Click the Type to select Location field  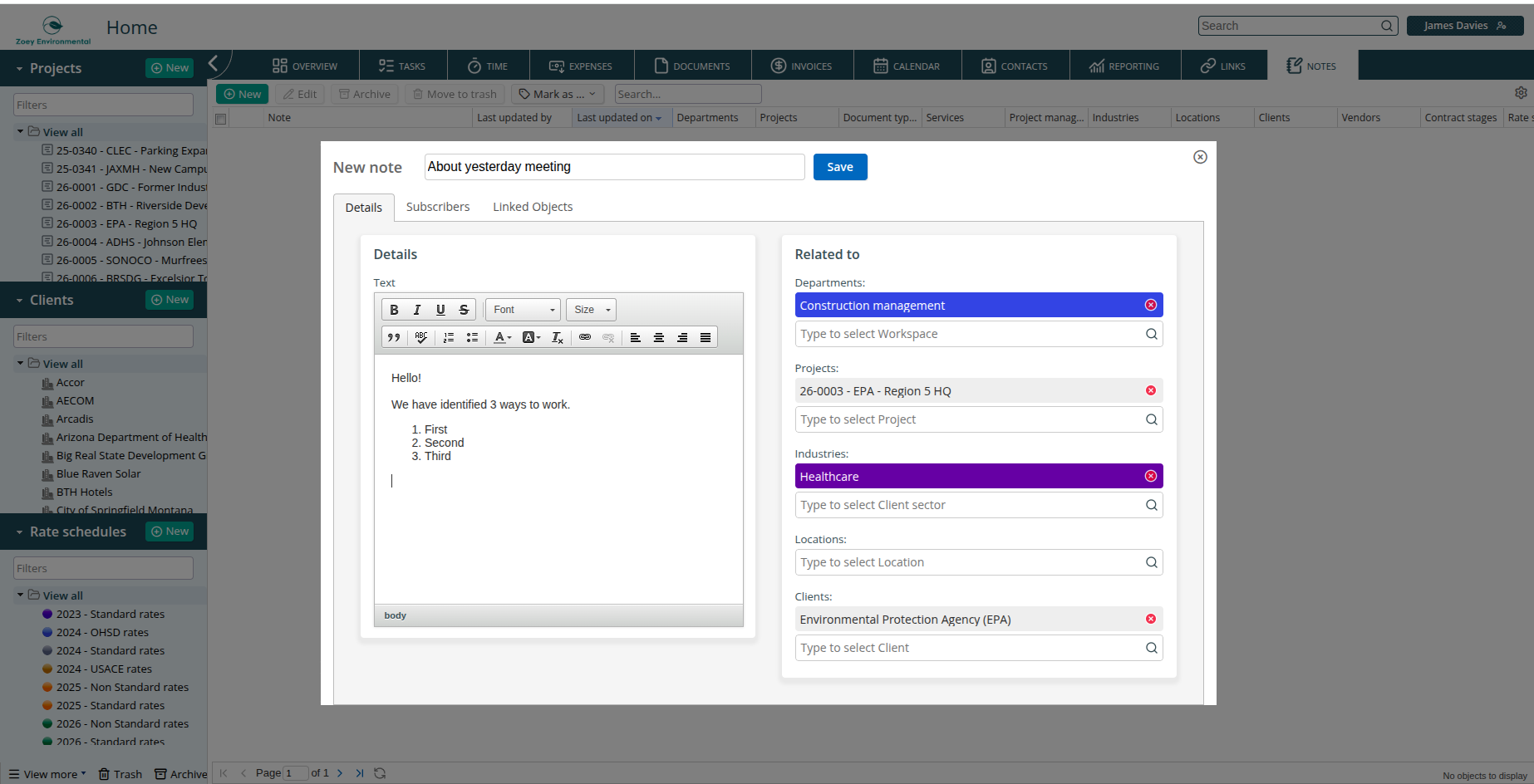pyautogui.click(x=979, y=562)
